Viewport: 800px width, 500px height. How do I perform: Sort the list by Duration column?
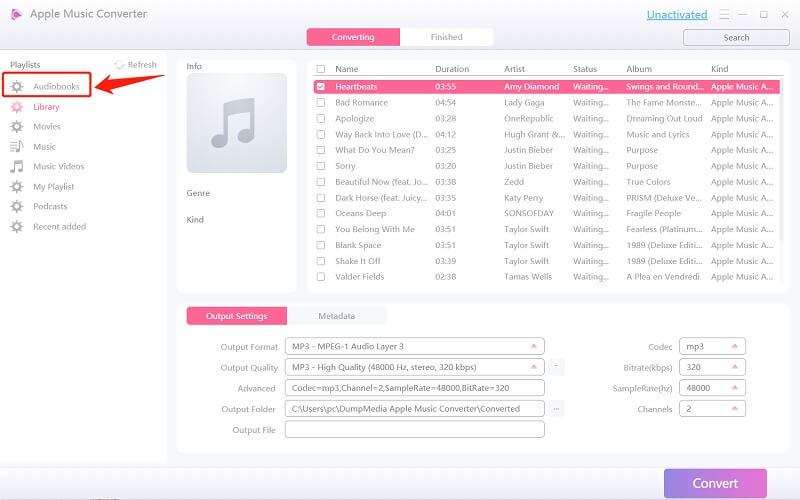[x=452, y=69]
